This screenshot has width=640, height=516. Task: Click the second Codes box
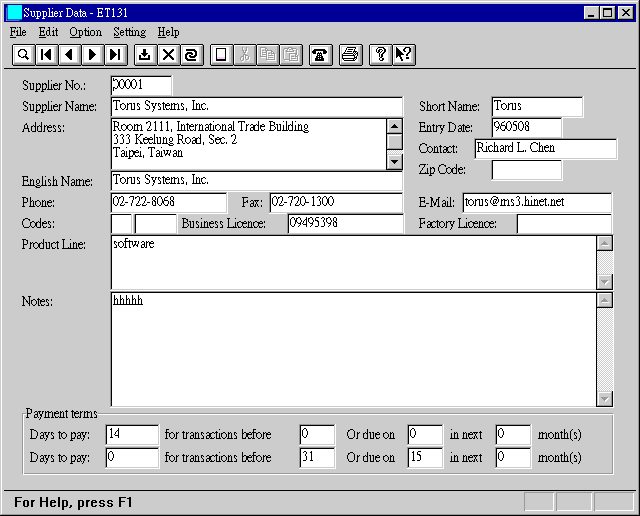point(156,224)
